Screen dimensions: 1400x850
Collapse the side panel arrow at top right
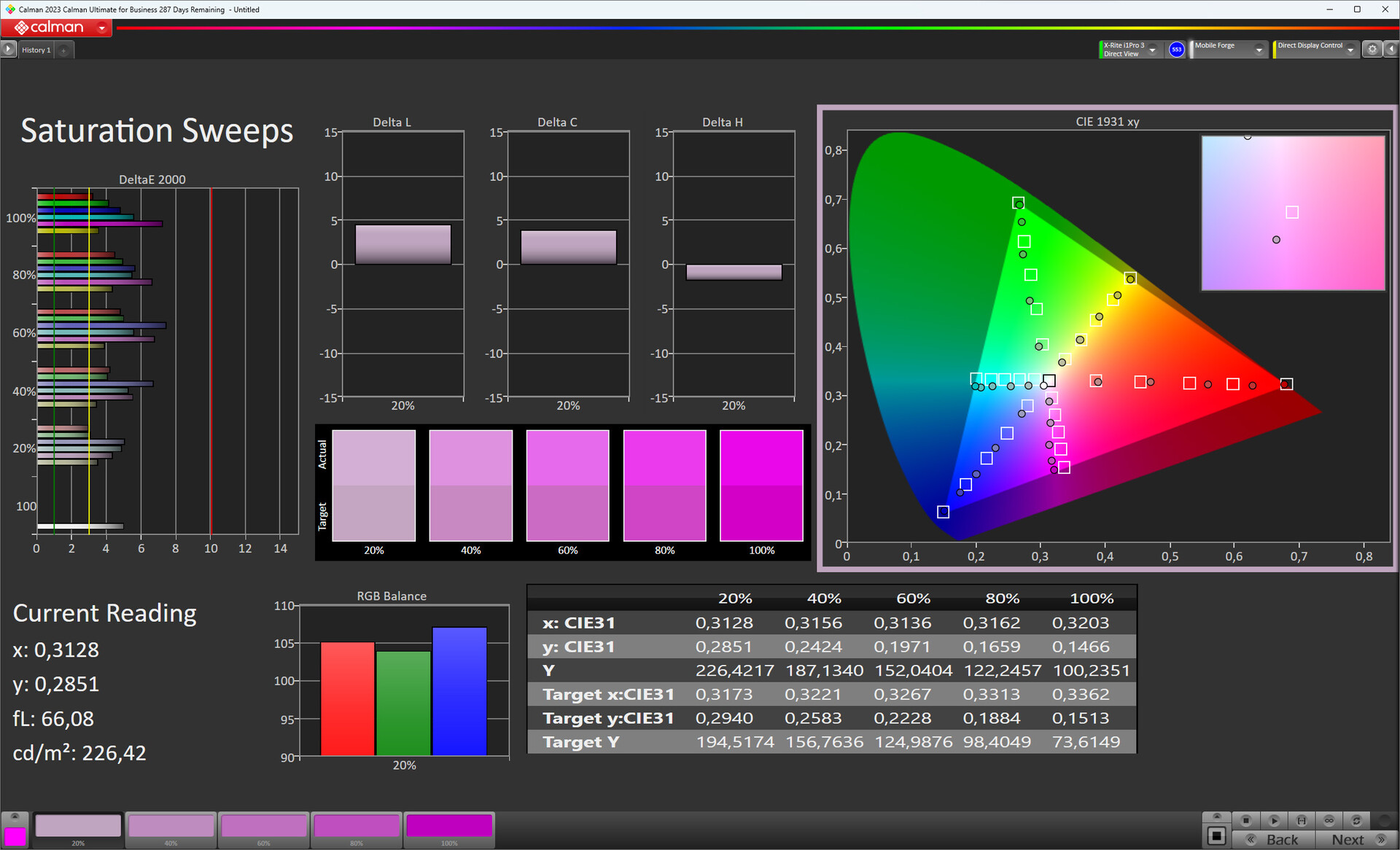point(1391,50)
